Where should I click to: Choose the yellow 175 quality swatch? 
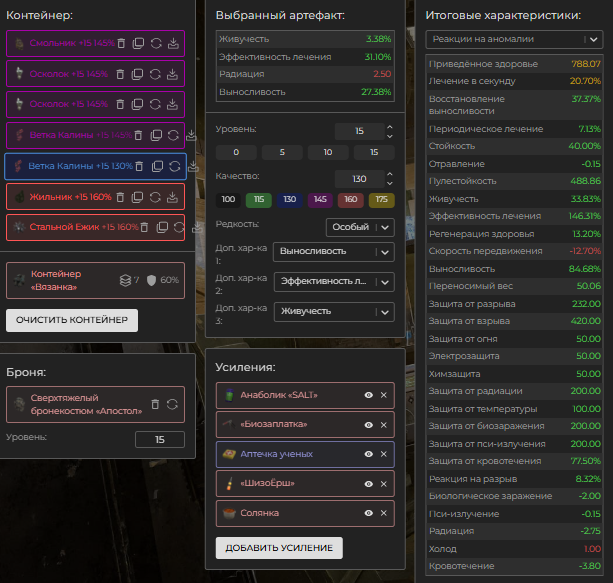[381, 200]
